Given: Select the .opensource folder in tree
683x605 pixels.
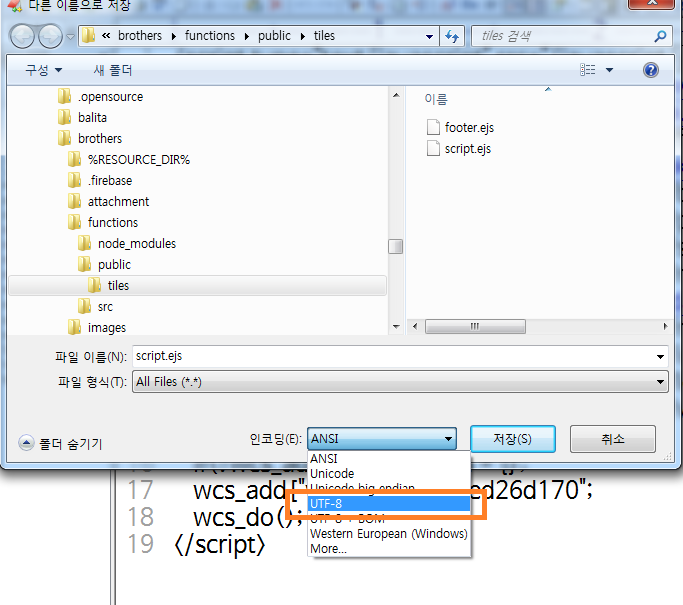Looking at the screenshot, I should coord(100,97).
